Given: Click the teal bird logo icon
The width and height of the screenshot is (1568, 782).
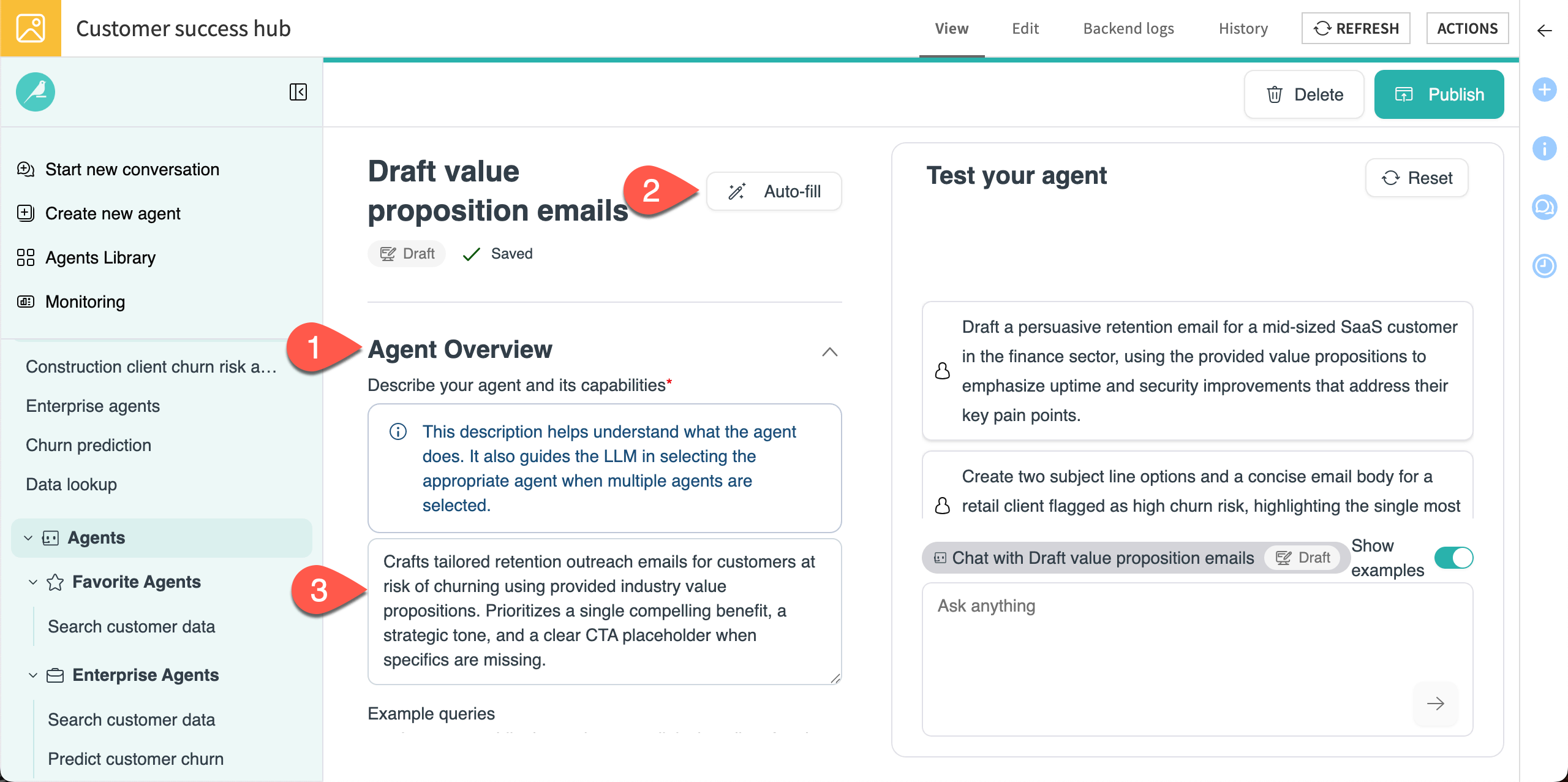Looking at the screenshot, I should coord(36,92).
